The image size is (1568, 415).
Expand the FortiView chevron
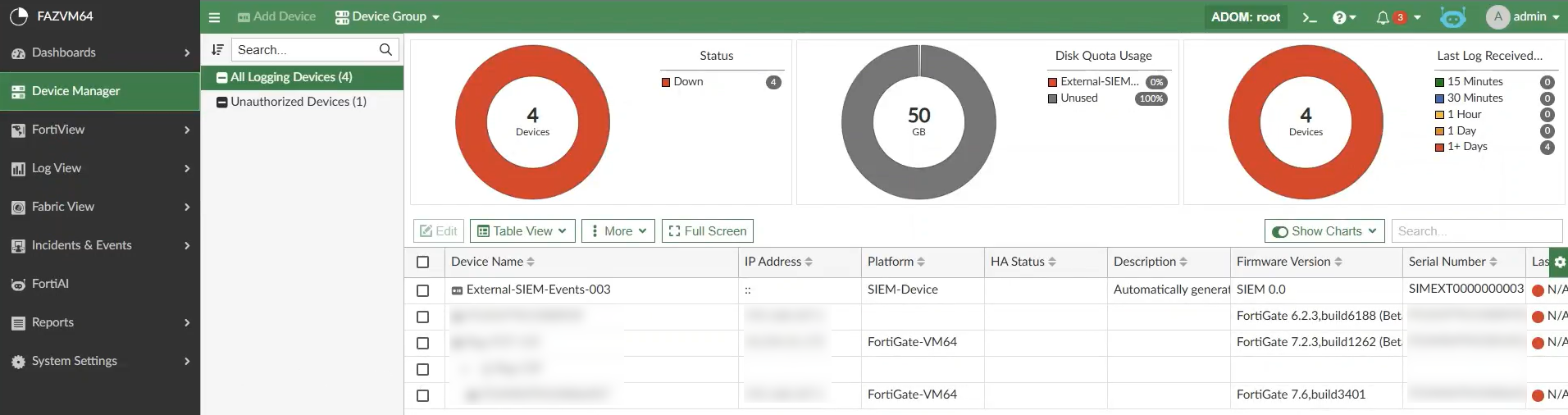click(187, 130)
